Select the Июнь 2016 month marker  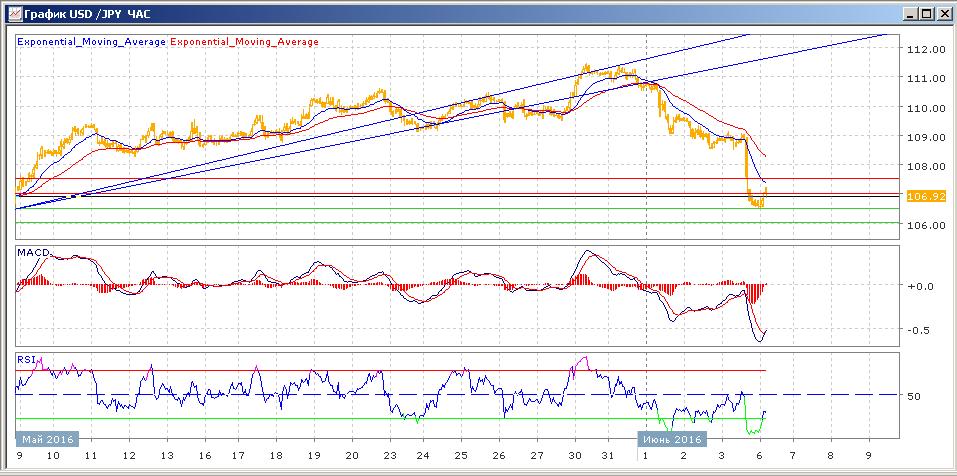pyautogui.click(x=673, y=439)
